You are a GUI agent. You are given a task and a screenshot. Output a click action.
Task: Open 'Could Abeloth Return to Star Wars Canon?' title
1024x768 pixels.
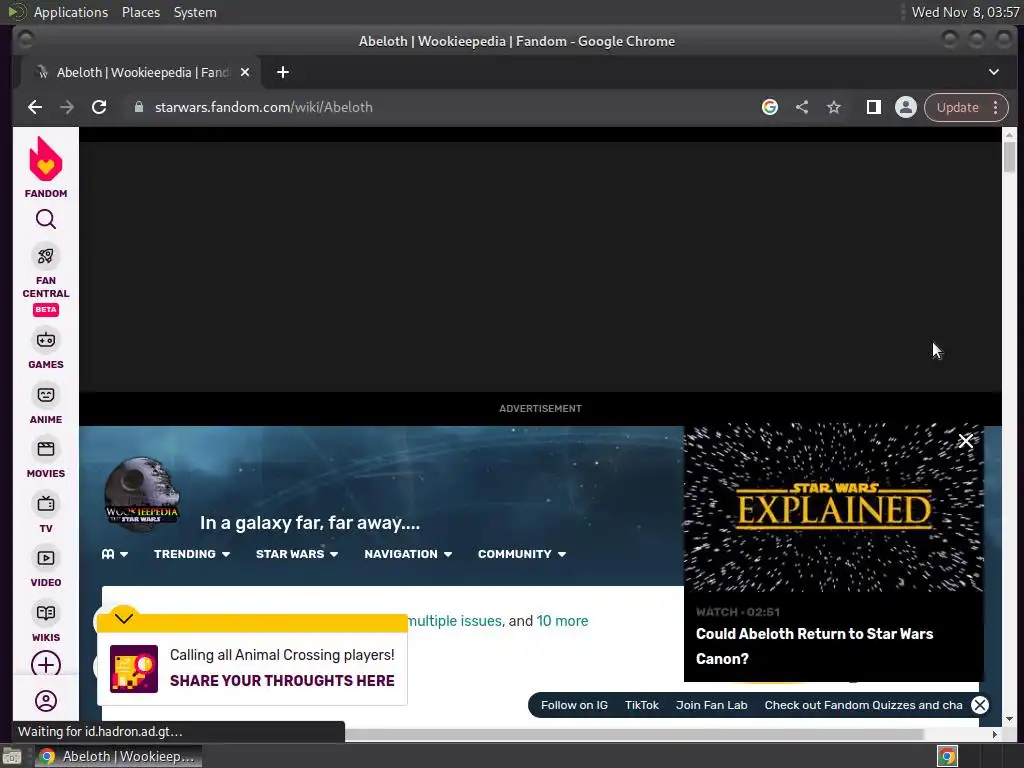pos(814,646)
